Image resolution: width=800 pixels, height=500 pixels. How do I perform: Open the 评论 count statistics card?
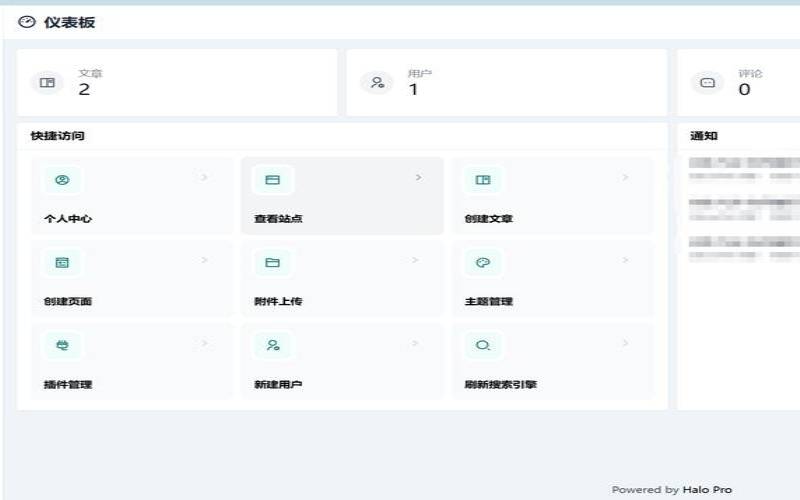point(740,82)
